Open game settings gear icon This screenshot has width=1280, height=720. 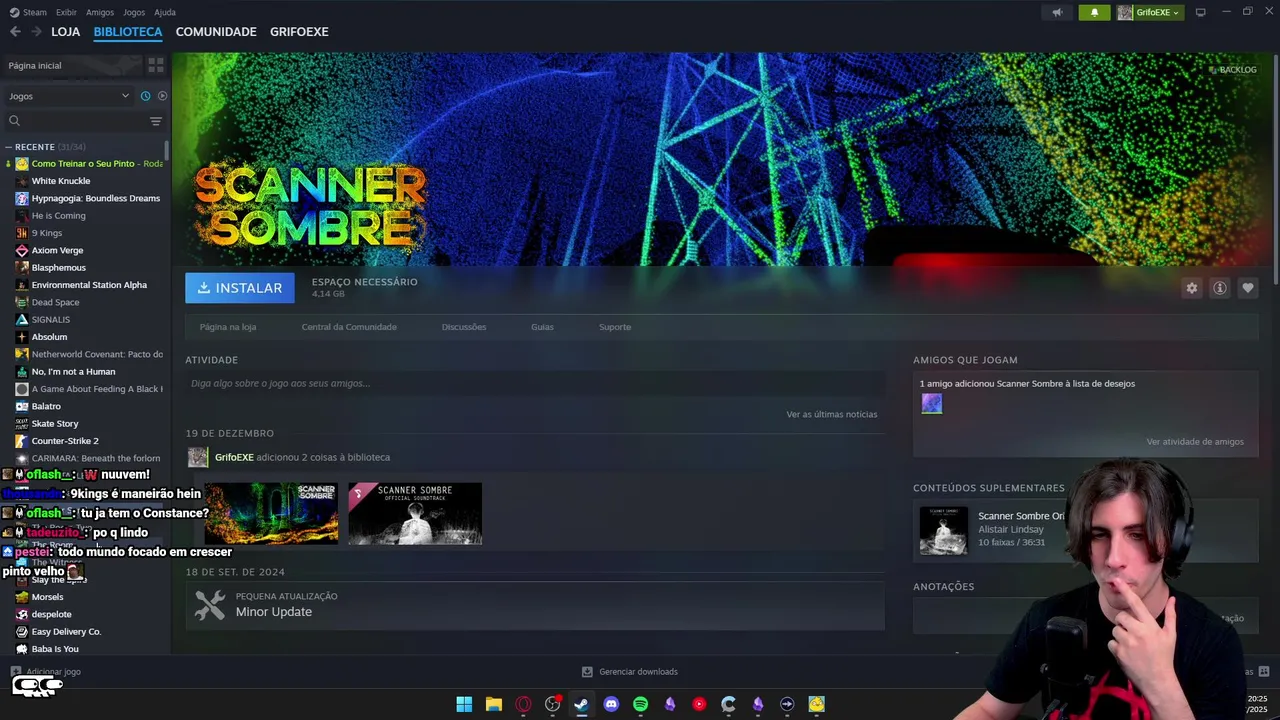(1192, 288)
